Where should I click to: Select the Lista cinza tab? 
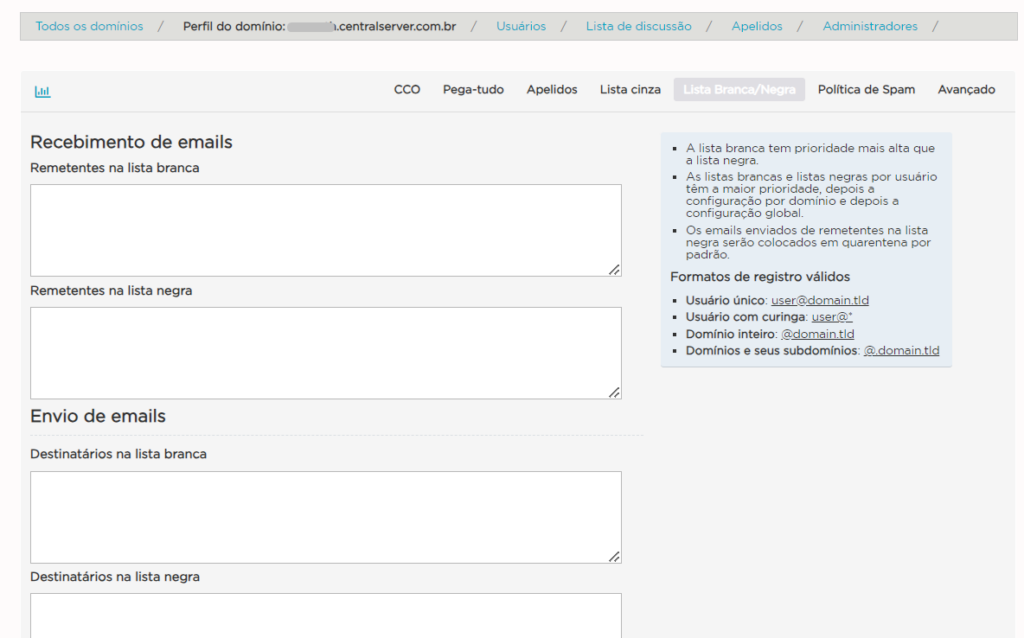(x=630, y=90)
